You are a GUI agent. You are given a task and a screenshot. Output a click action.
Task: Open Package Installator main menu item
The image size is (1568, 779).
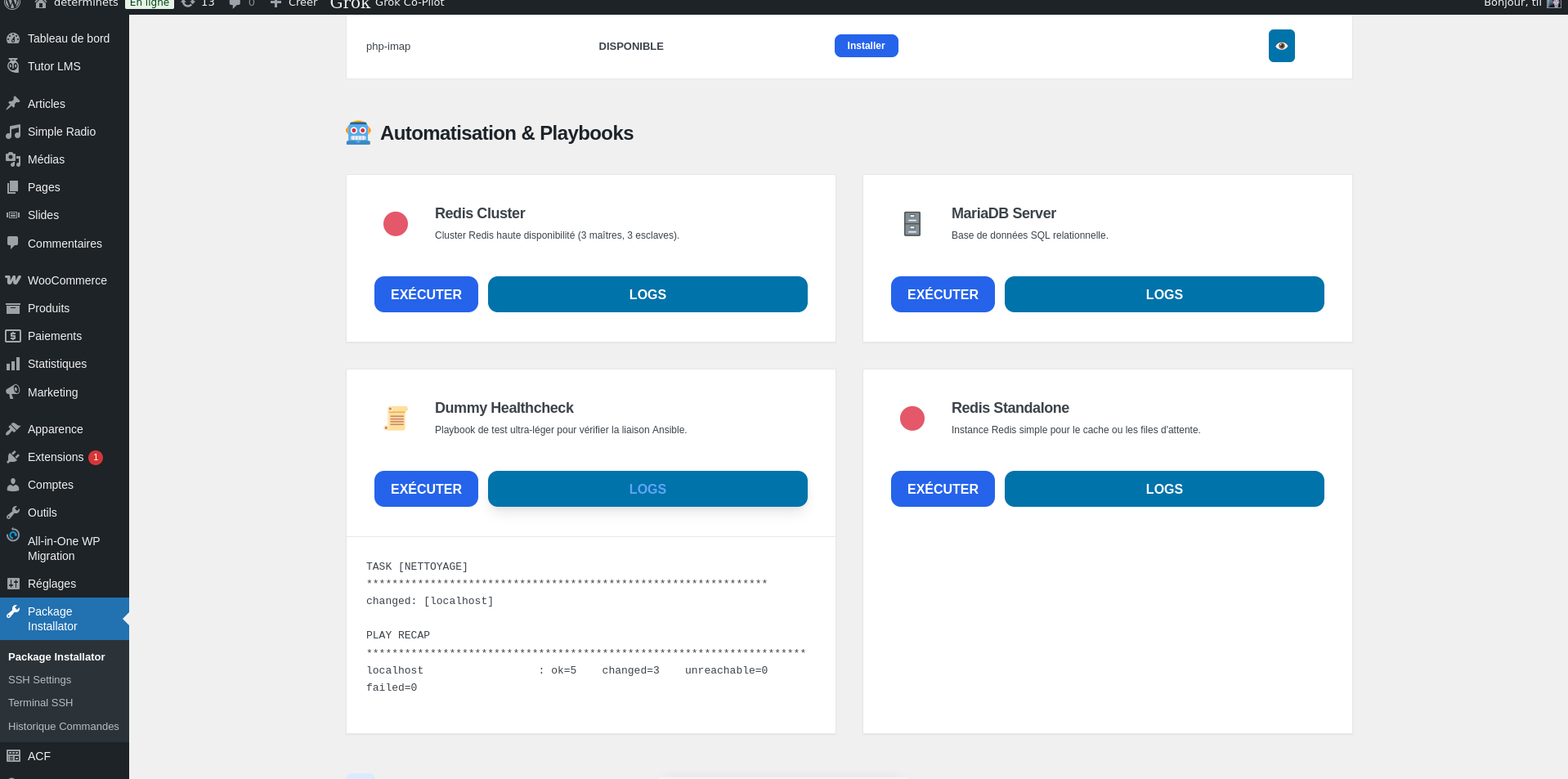pyautogui.click(x=65, y=619)
